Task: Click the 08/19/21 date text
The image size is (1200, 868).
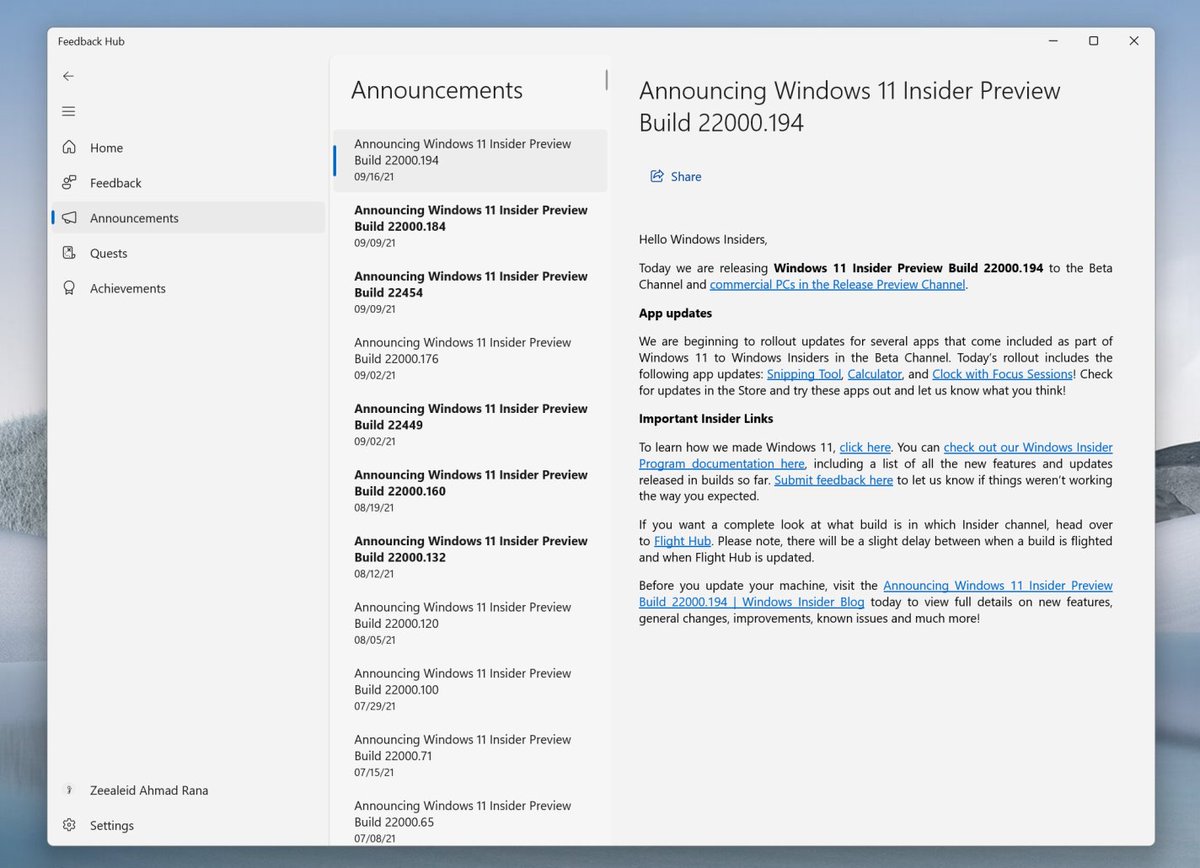Action: click(375, 507)
